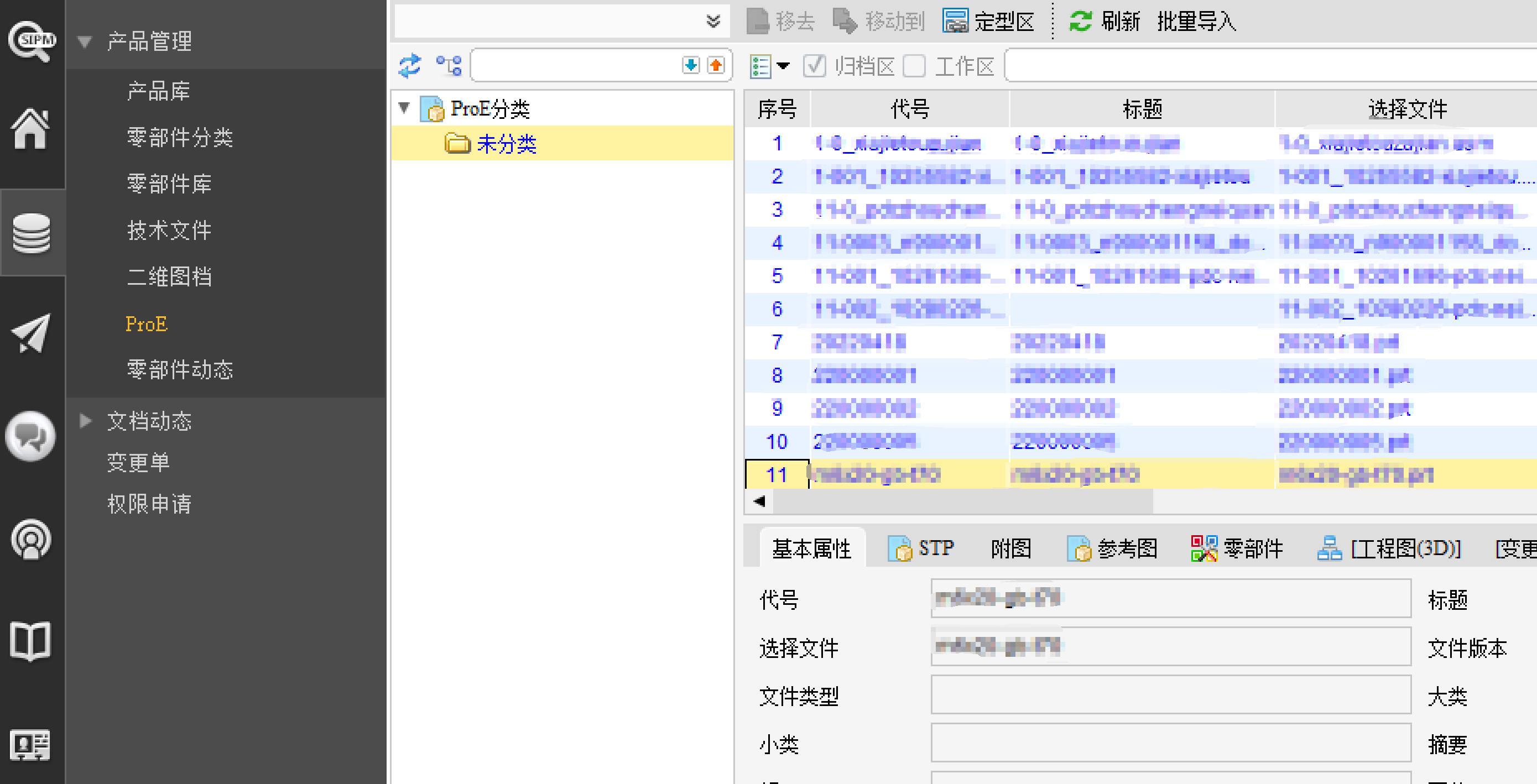Click the paper plane sidebar icon
This screenshot has width=1537, height=784.
(x=31, y=333)
